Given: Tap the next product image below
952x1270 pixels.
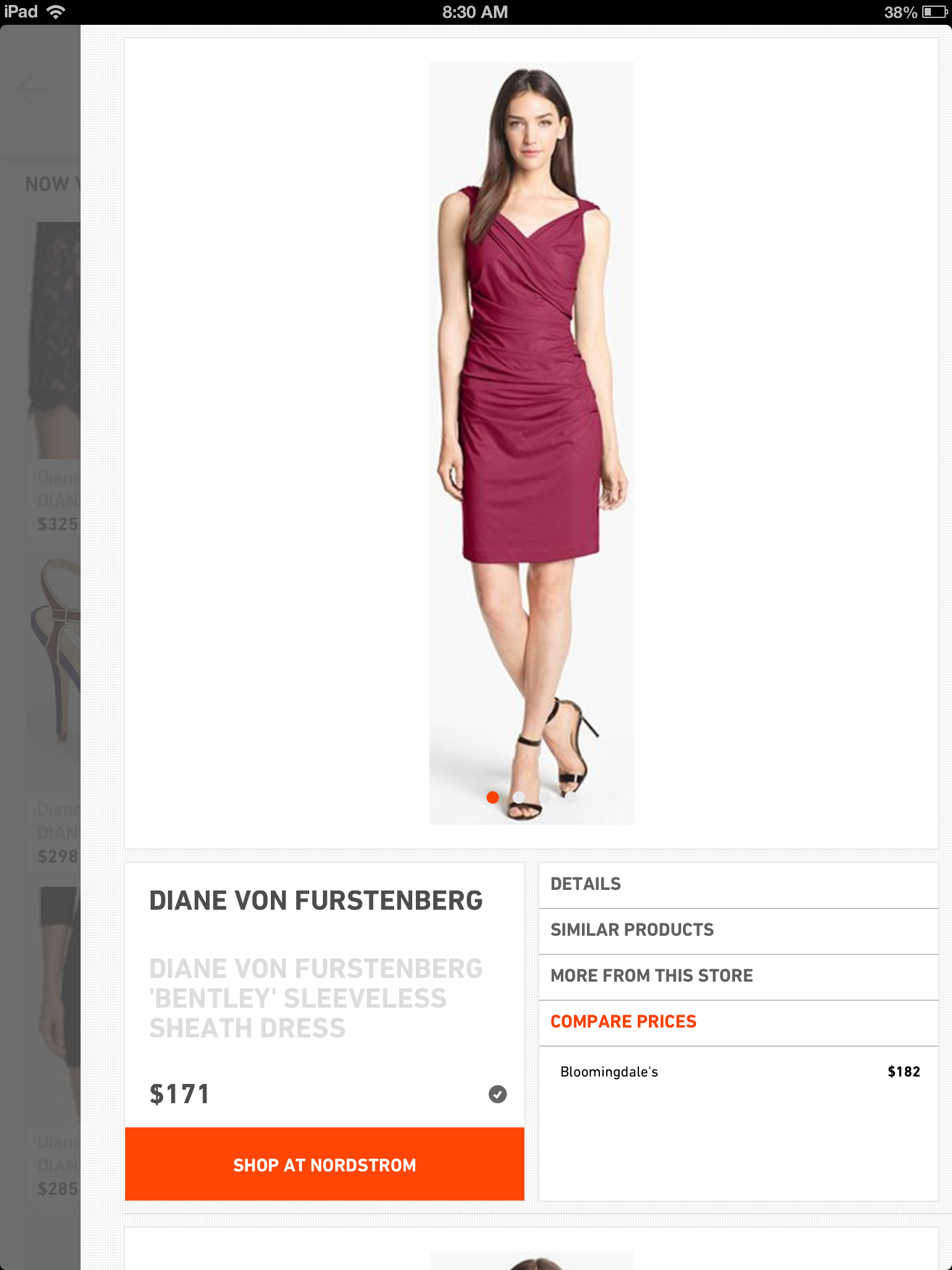Looking at the screenshot, I should click(x=532, y=1260).
